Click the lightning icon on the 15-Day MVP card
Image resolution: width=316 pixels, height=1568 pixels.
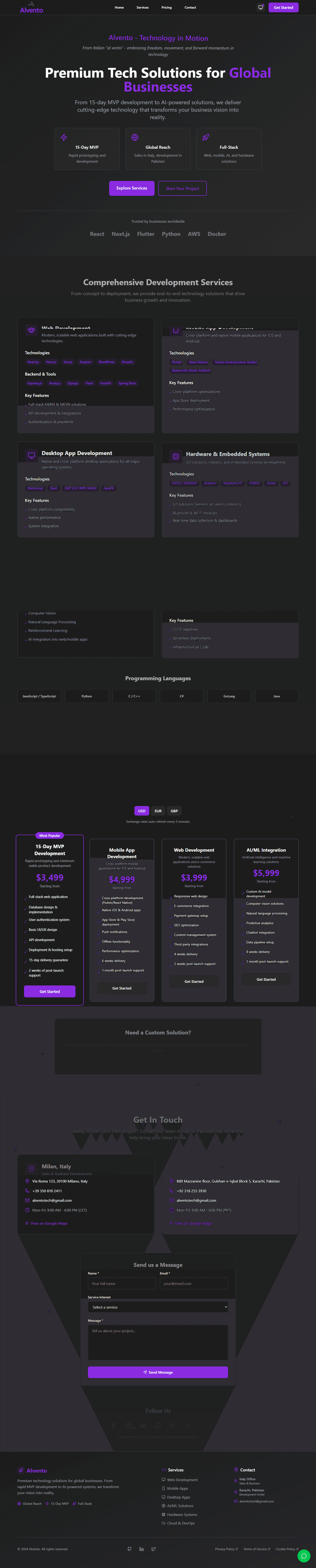pos(64,138)
